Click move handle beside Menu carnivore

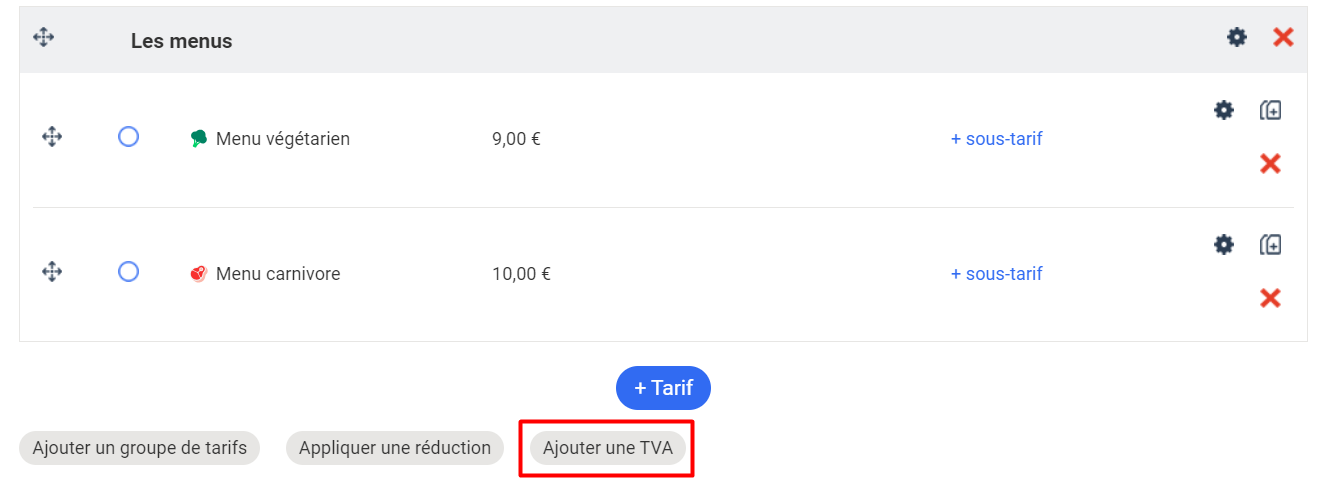[x=52, y=272]
